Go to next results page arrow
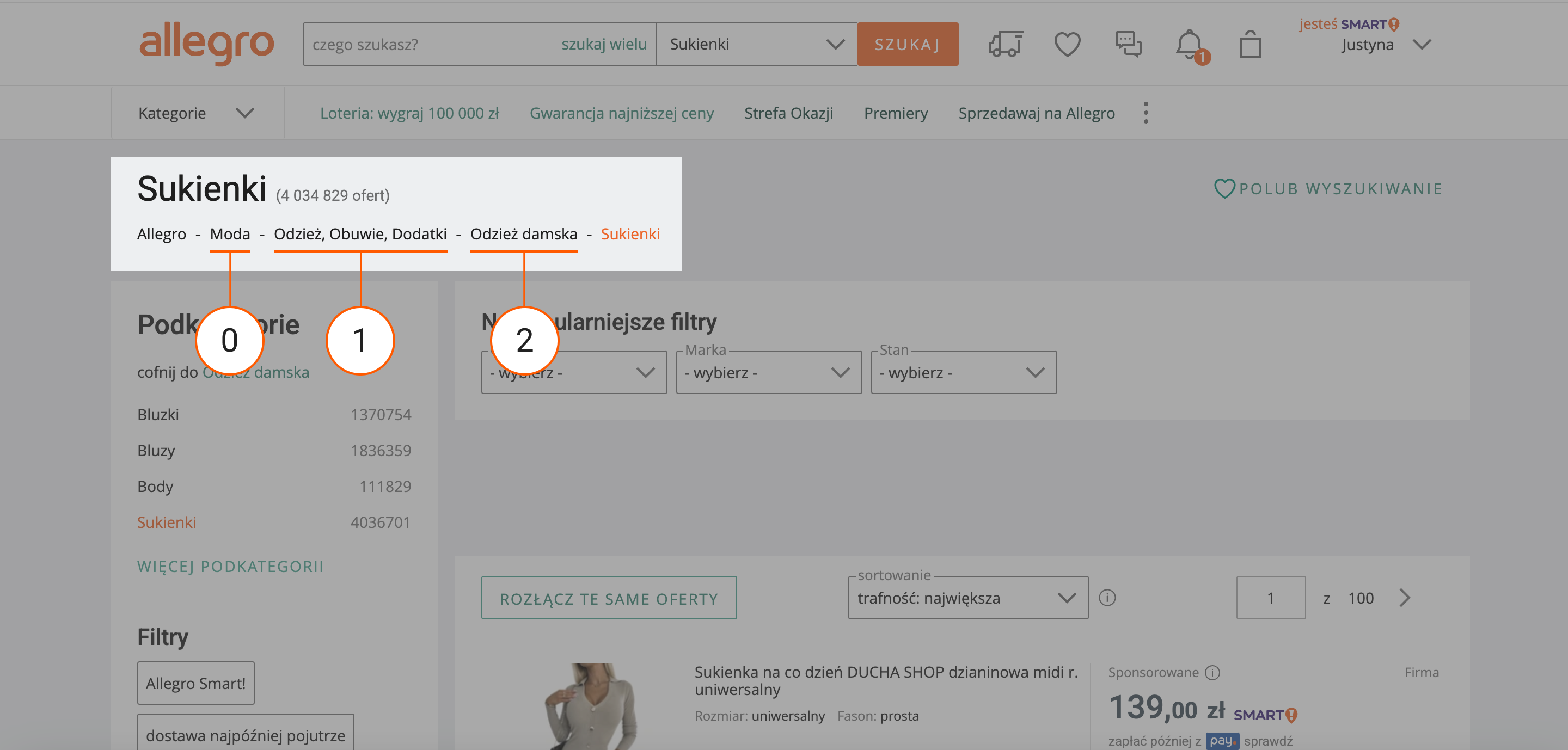 pos(1404,598)
